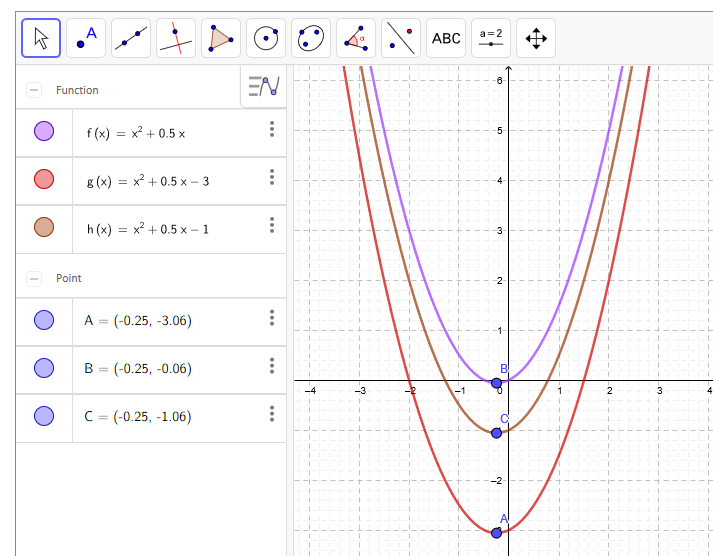This screenshot has height=556, width=713.
Task: Select the Reflect about Line tool
Action: 401,39
